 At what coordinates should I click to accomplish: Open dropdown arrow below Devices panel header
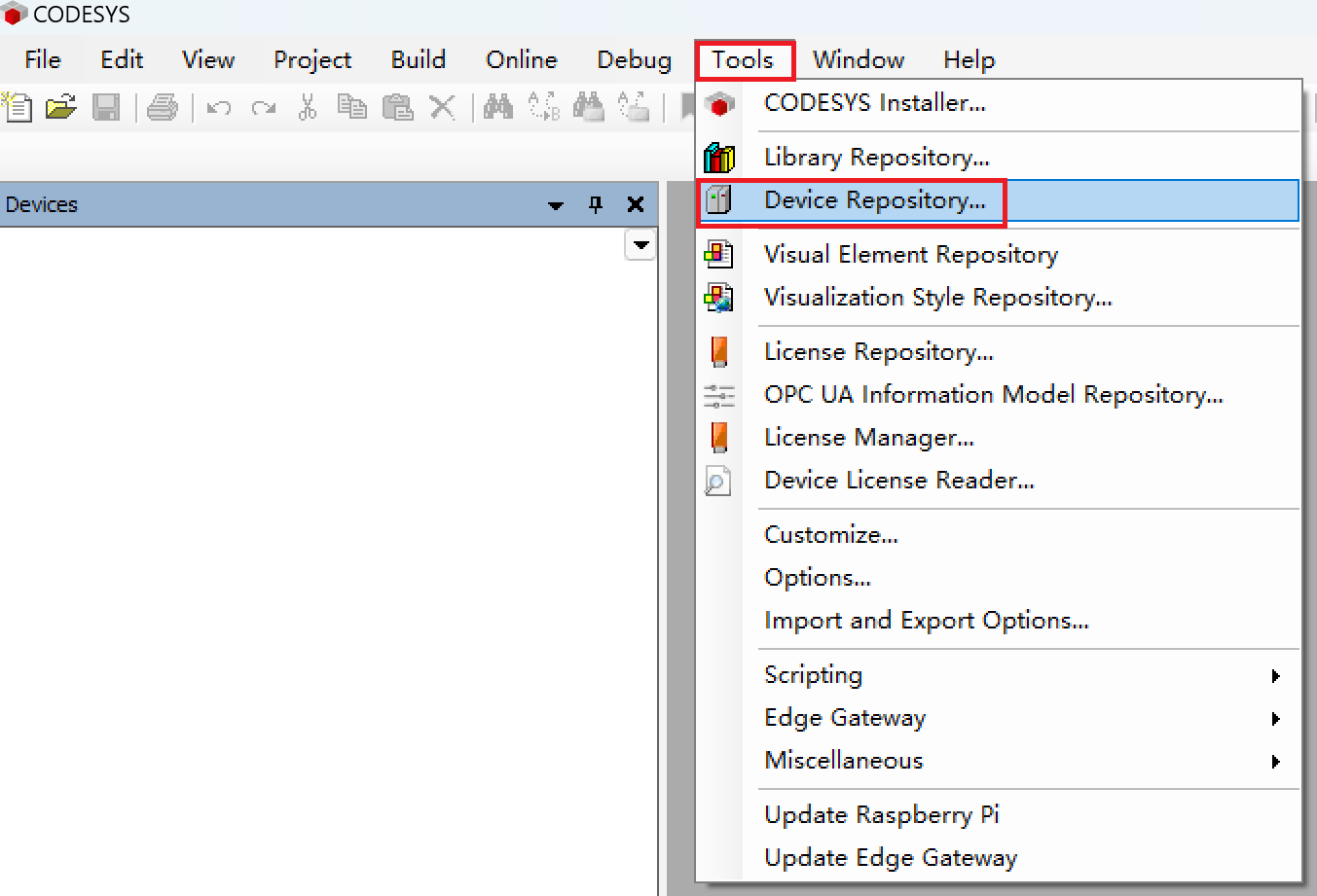coord(640,245)
